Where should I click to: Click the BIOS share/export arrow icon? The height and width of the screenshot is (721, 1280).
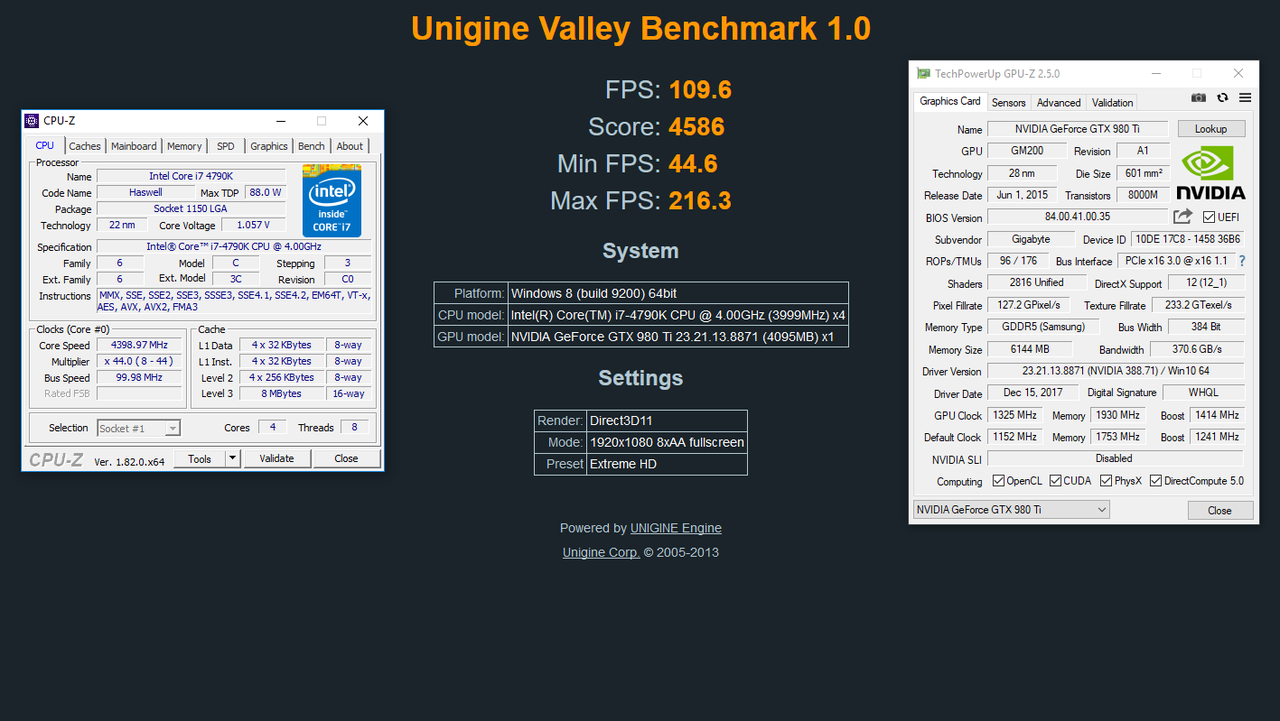point(1183,216)
